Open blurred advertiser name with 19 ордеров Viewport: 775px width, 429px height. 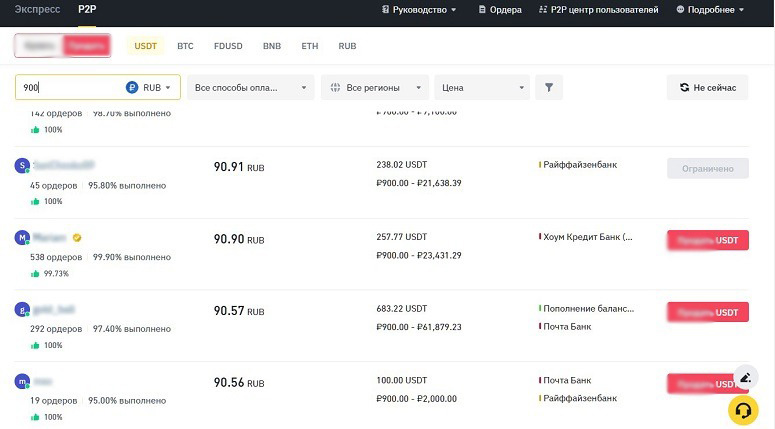(43, 382)
